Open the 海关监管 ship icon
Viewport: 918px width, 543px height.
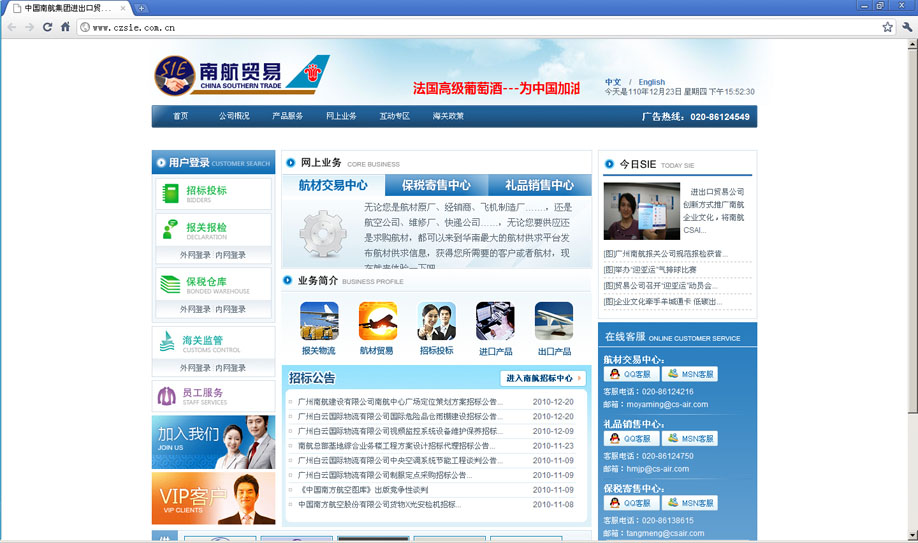[x=167, y=341]
